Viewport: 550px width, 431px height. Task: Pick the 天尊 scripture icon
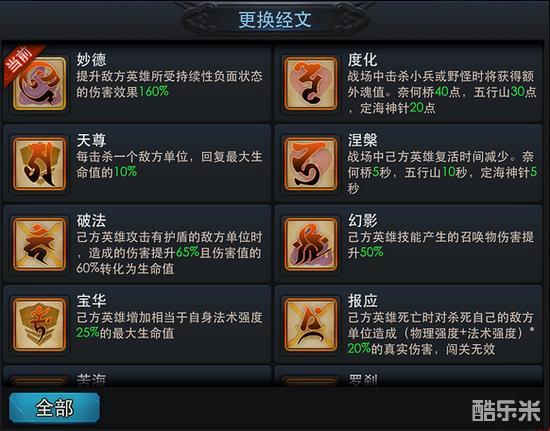tap(39, 164)
